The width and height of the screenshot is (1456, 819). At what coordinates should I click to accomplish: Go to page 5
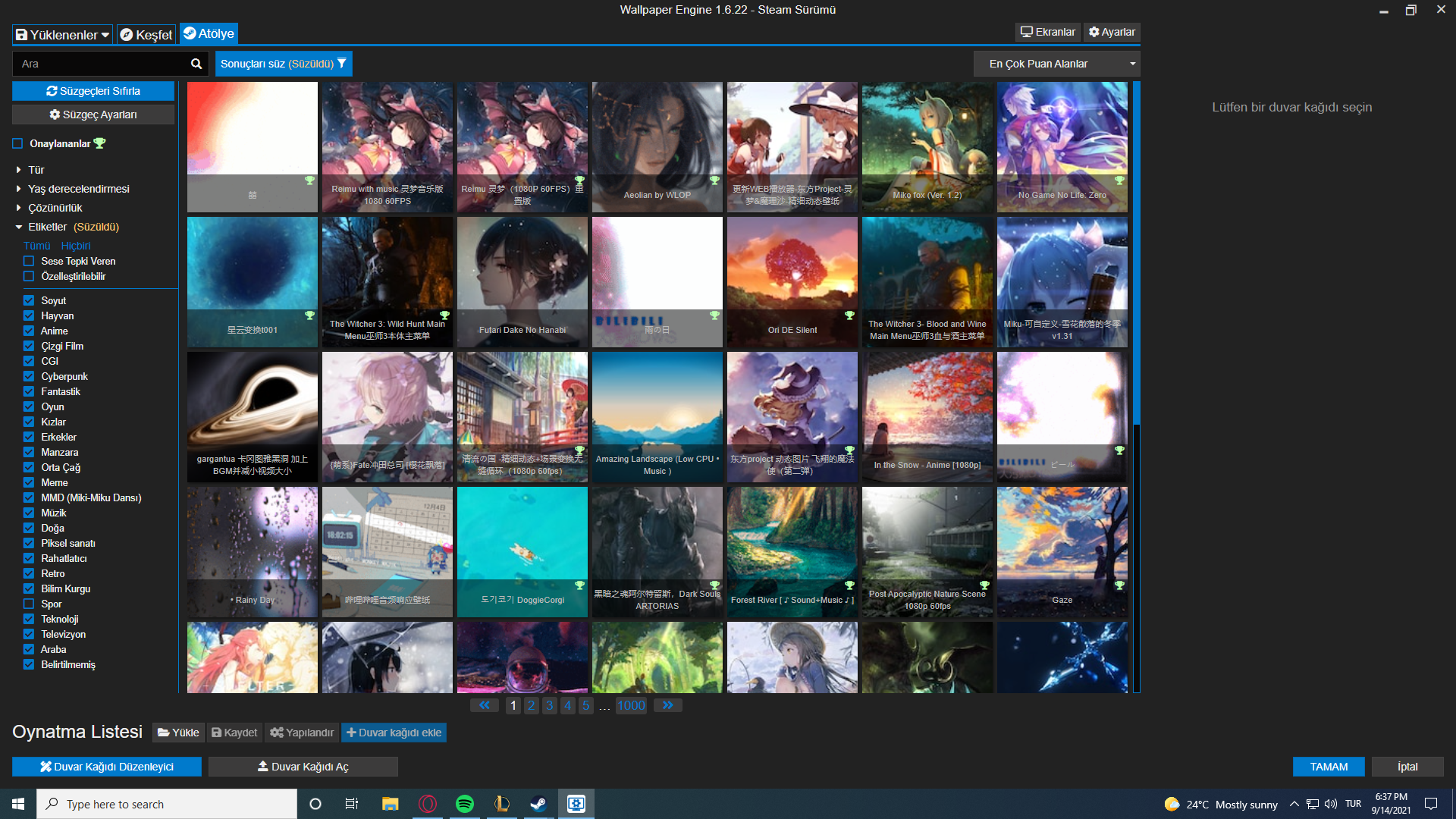585,705
